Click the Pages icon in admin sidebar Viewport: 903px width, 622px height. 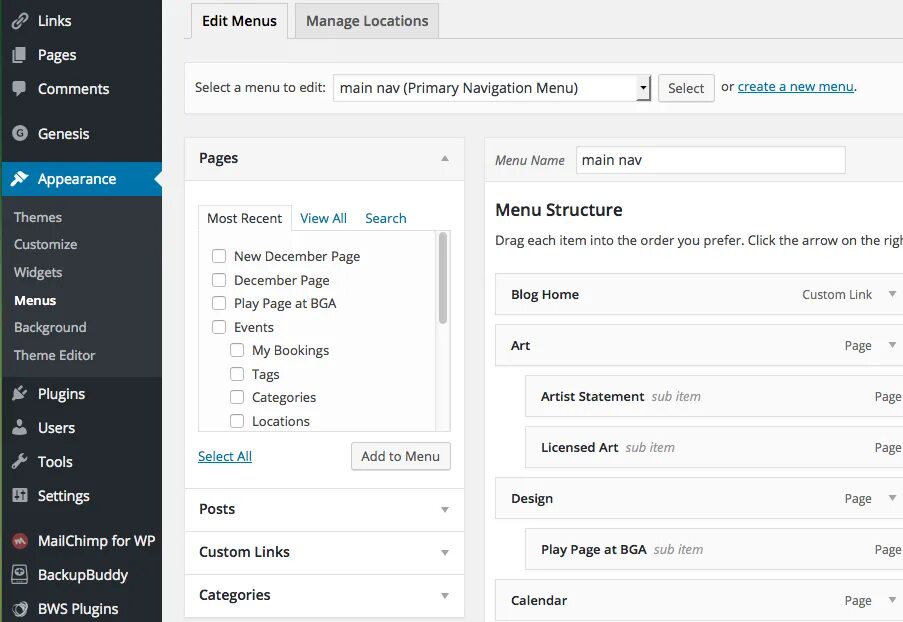pyautogui.click(x=20, y=55)
